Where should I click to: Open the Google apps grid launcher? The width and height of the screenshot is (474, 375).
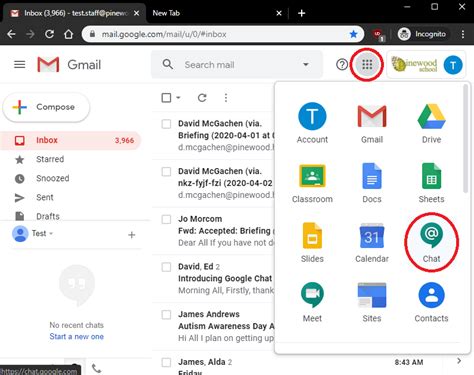tap(367, 64)
